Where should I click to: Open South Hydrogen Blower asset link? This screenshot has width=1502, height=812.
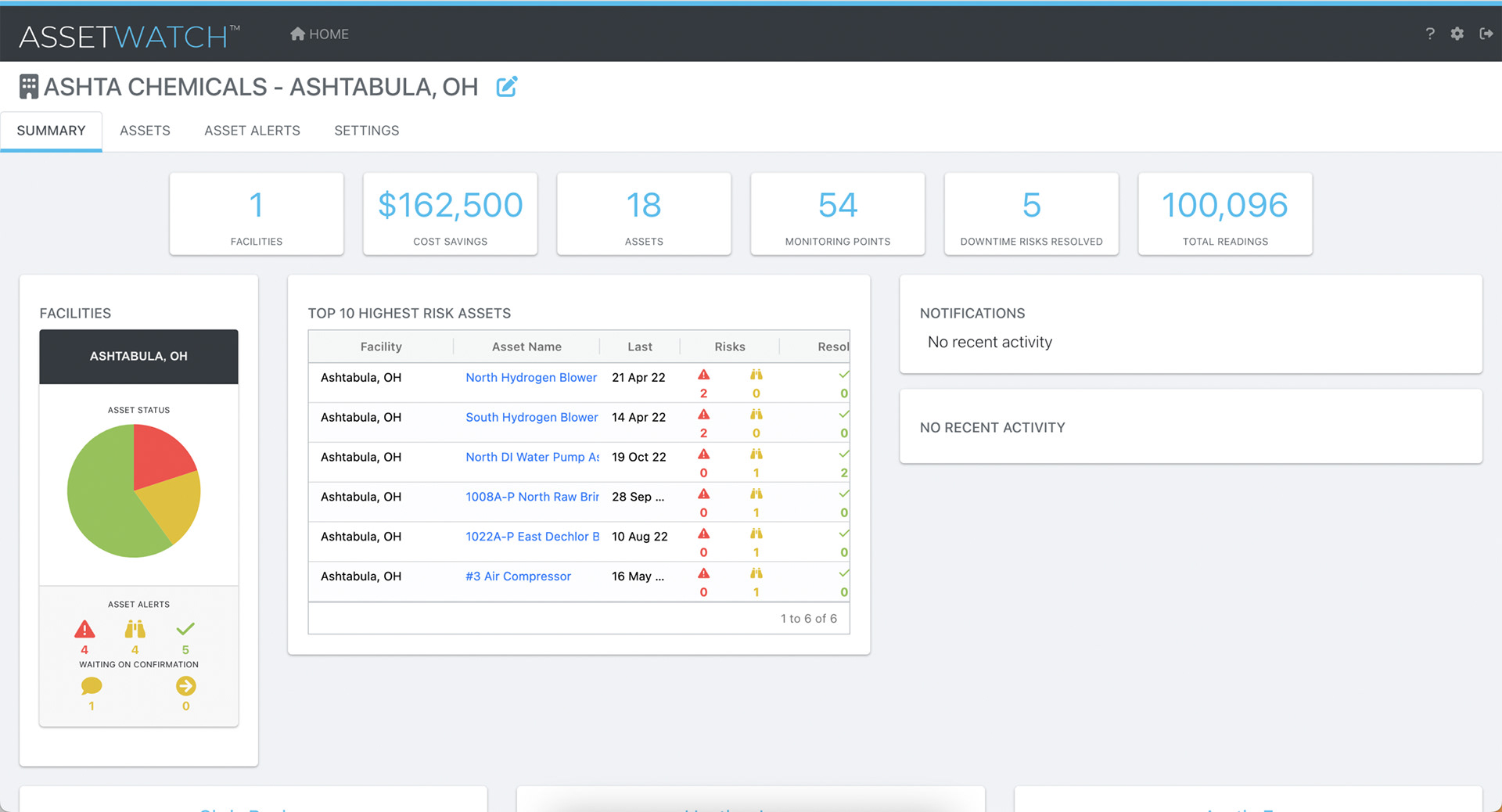click(532, 418)
